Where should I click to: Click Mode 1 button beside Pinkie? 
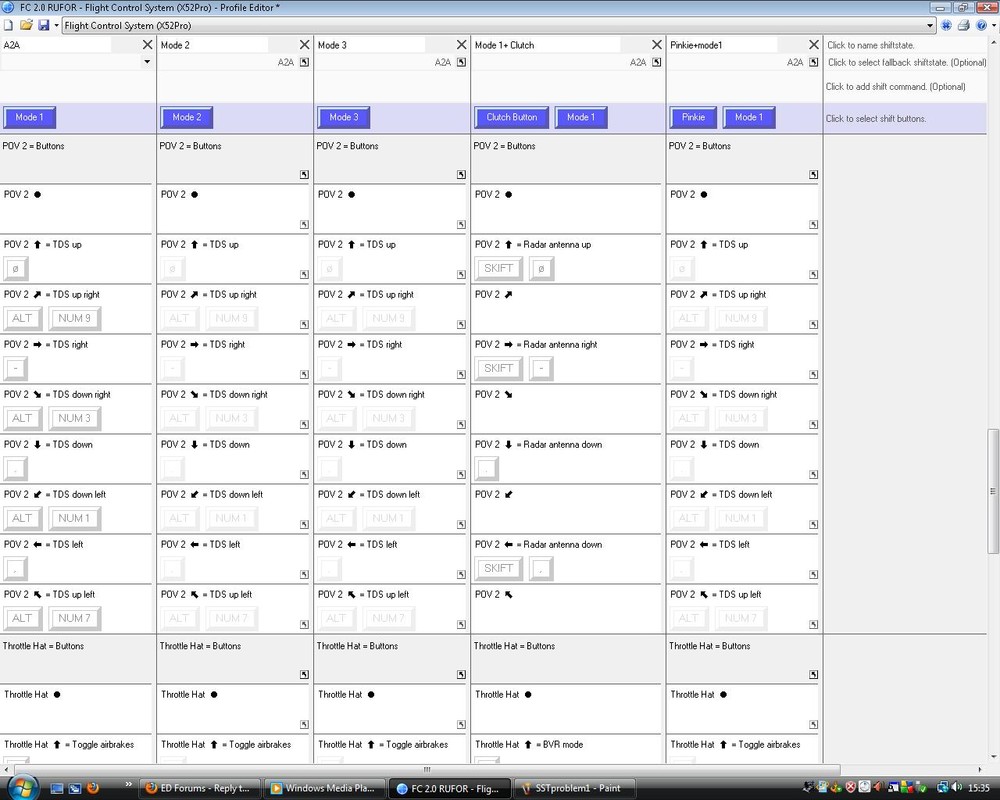pyautogui.click(x=749, y=117)
